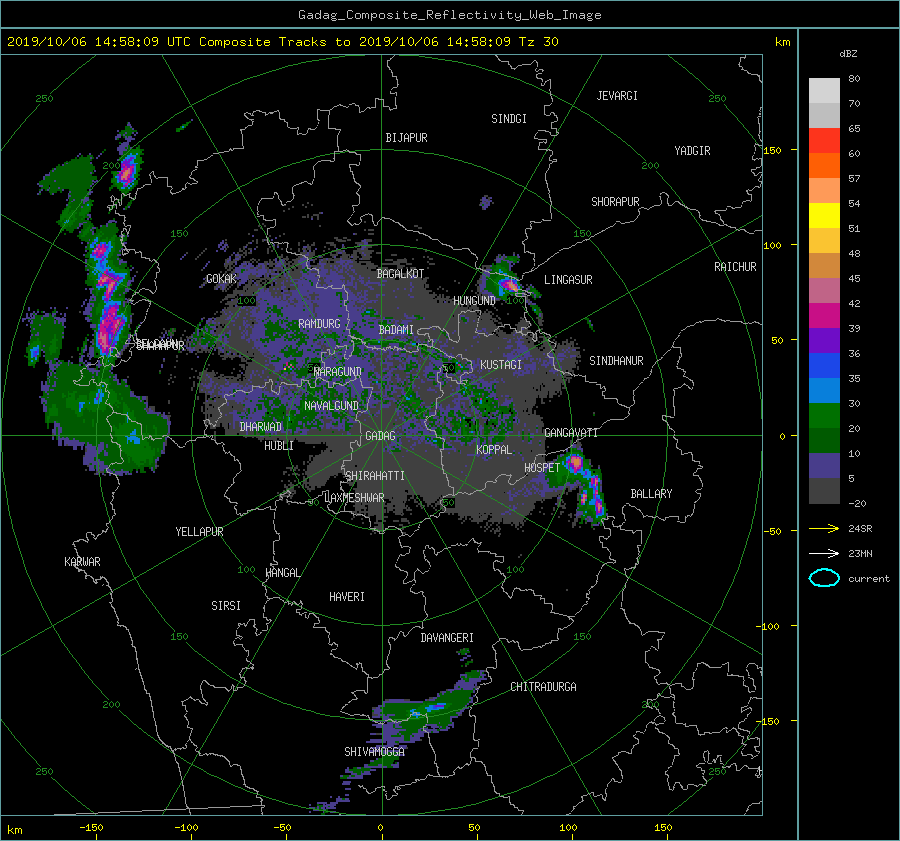The height and width of the screenshot is (841, 900).
Task: Click the JEVARGI label
Action: click(617, 96)
